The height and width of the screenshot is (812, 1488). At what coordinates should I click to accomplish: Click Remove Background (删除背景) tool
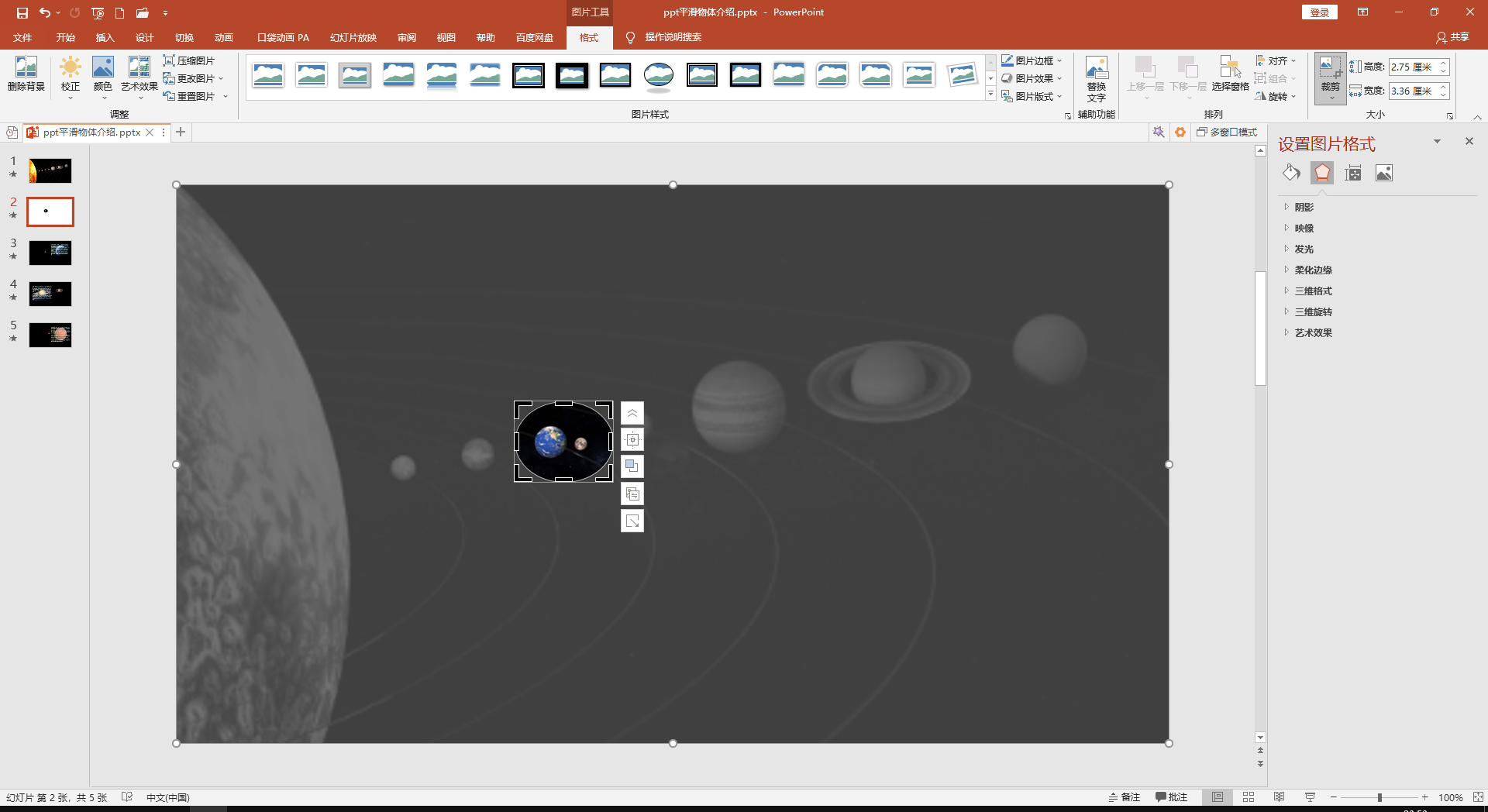(26, 74)
